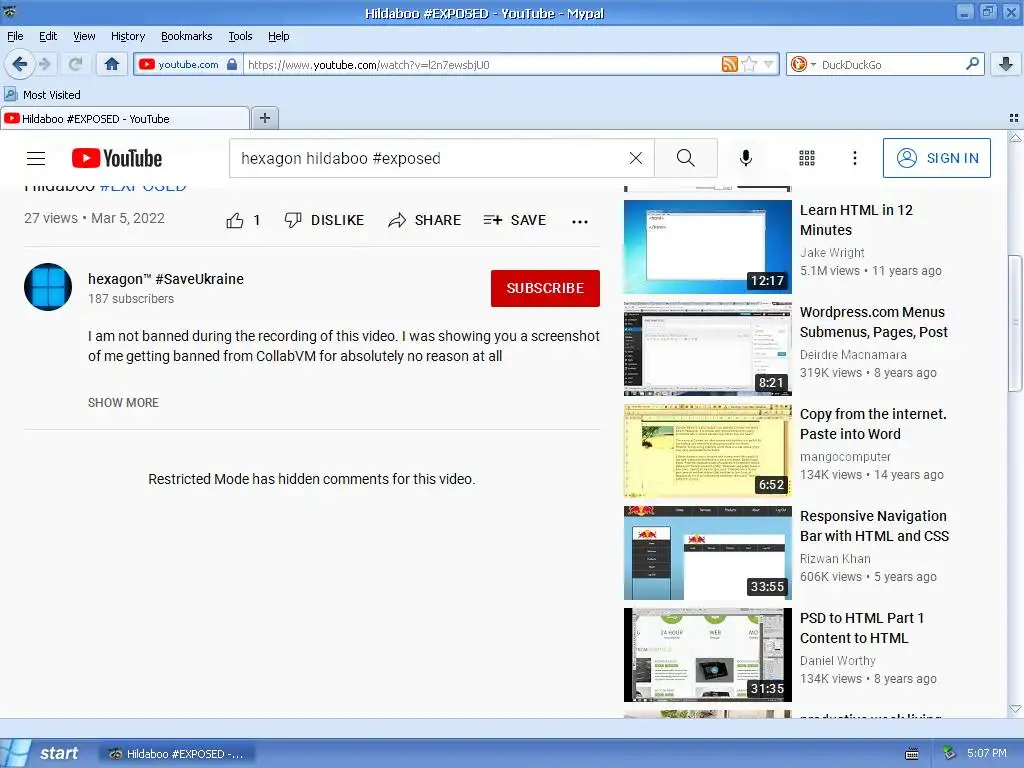Click Wordpress.com Menus Submenus title
The height and width of the screenshot is (768, 1024).
pyautogui.click(x=874, y=322)
